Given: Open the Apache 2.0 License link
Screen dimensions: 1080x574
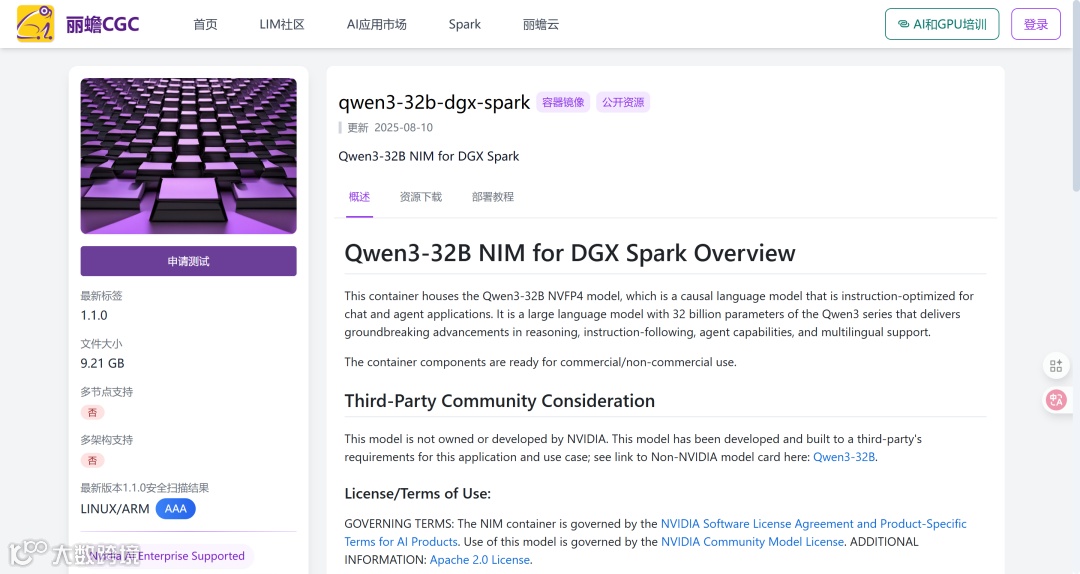Looking at the screenshot, I should click(x=480, y=560).
